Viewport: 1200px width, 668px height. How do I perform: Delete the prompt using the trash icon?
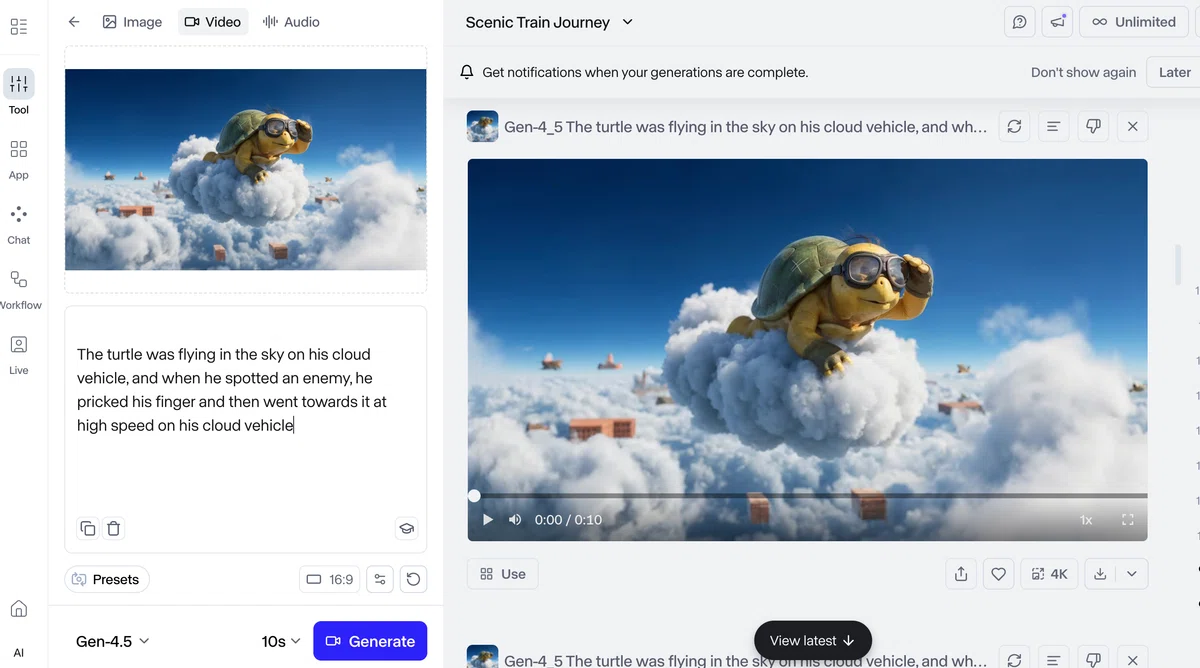click(114, 528)
